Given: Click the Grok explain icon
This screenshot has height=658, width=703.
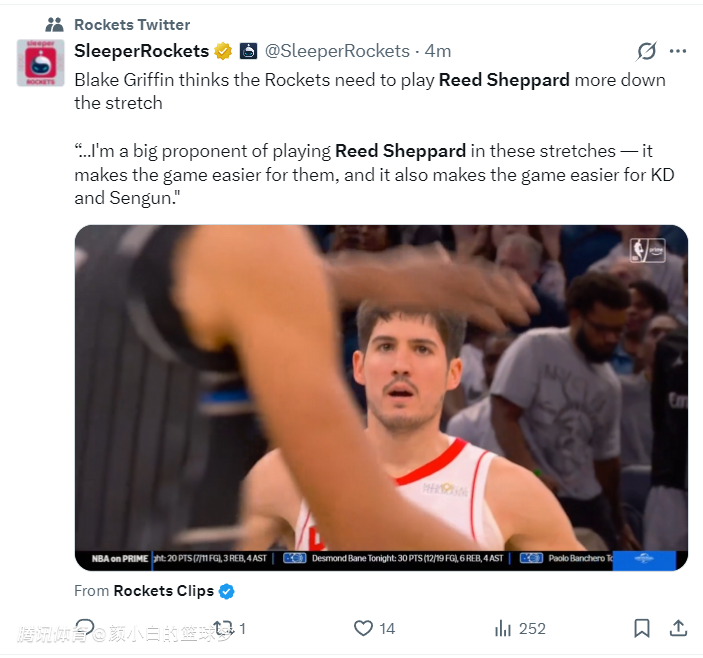Looking at the screenshot, I should coord(647,51).
